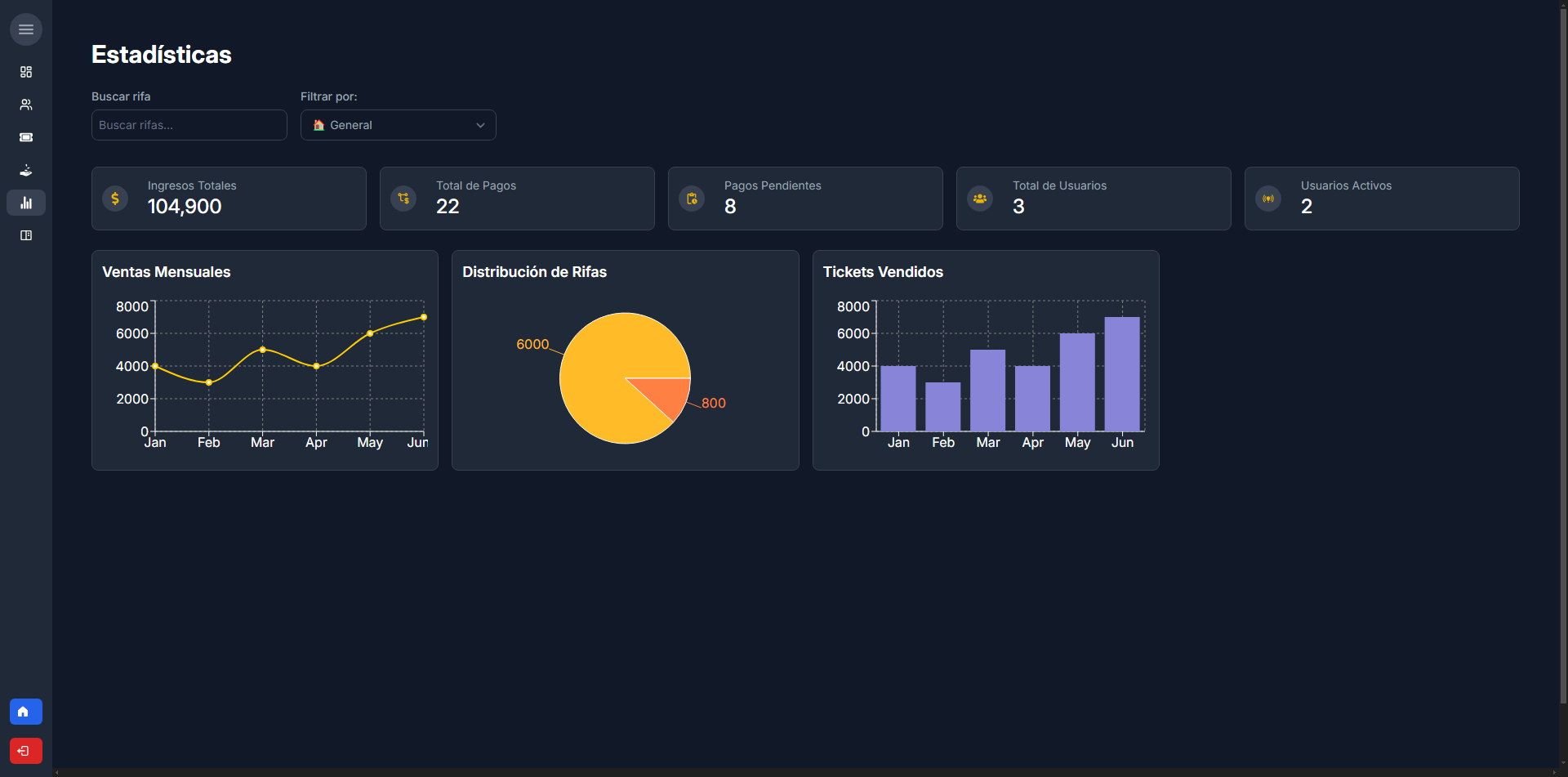Click the May data point on sales line
Viewport: 1568px width, 777px height.
coord(370,333)
